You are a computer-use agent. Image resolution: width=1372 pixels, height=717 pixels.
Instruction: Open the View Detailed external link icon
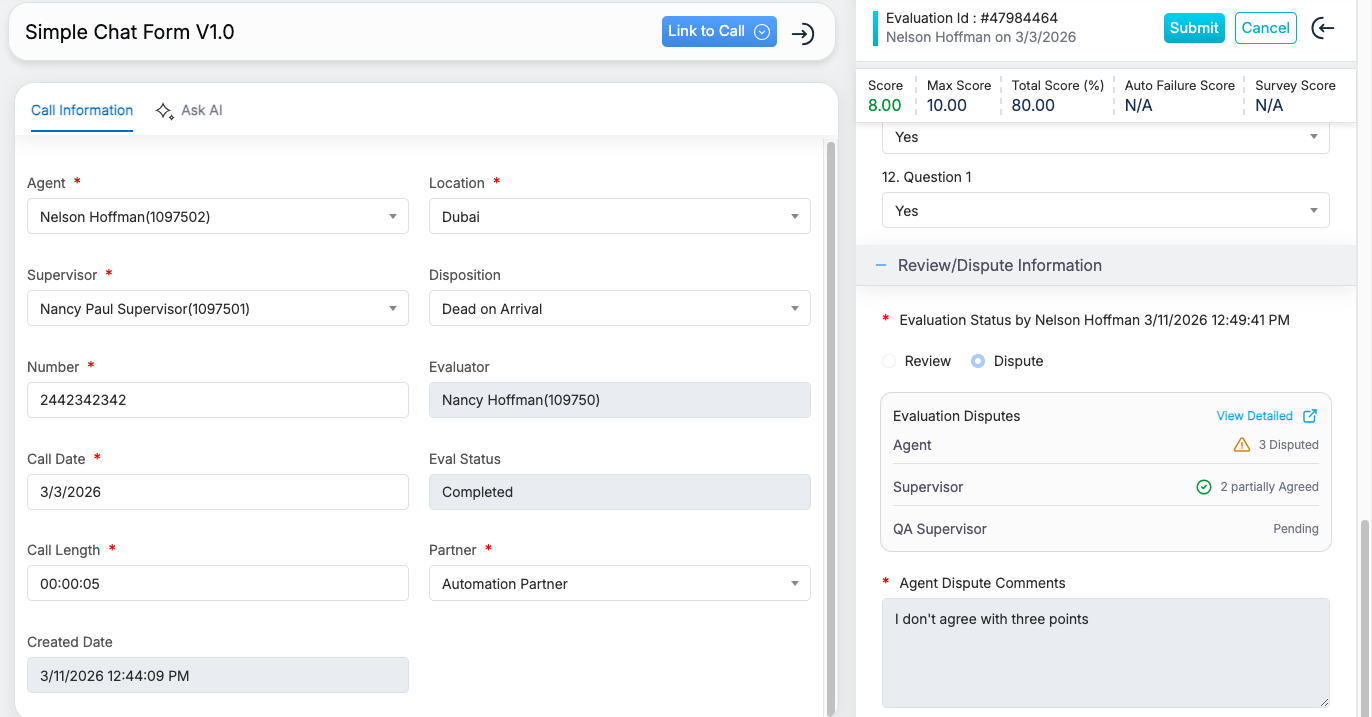click(1311, 416)
